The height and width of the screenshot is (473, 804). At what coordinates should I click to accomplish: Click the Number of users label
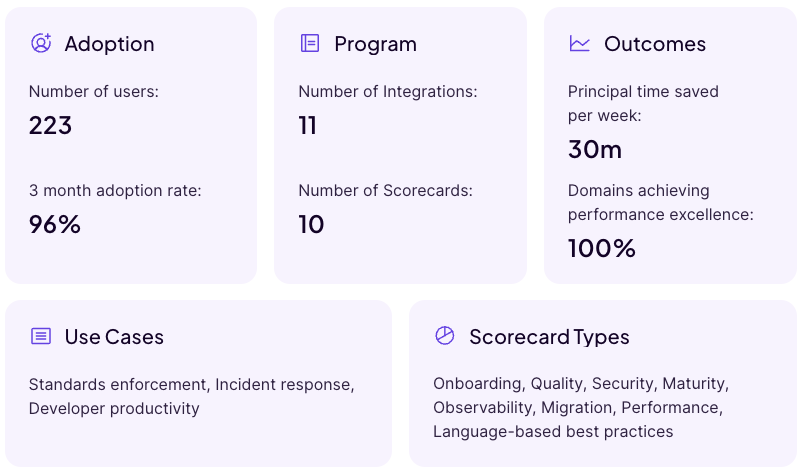pyautogui.click(x=94, y=92)
